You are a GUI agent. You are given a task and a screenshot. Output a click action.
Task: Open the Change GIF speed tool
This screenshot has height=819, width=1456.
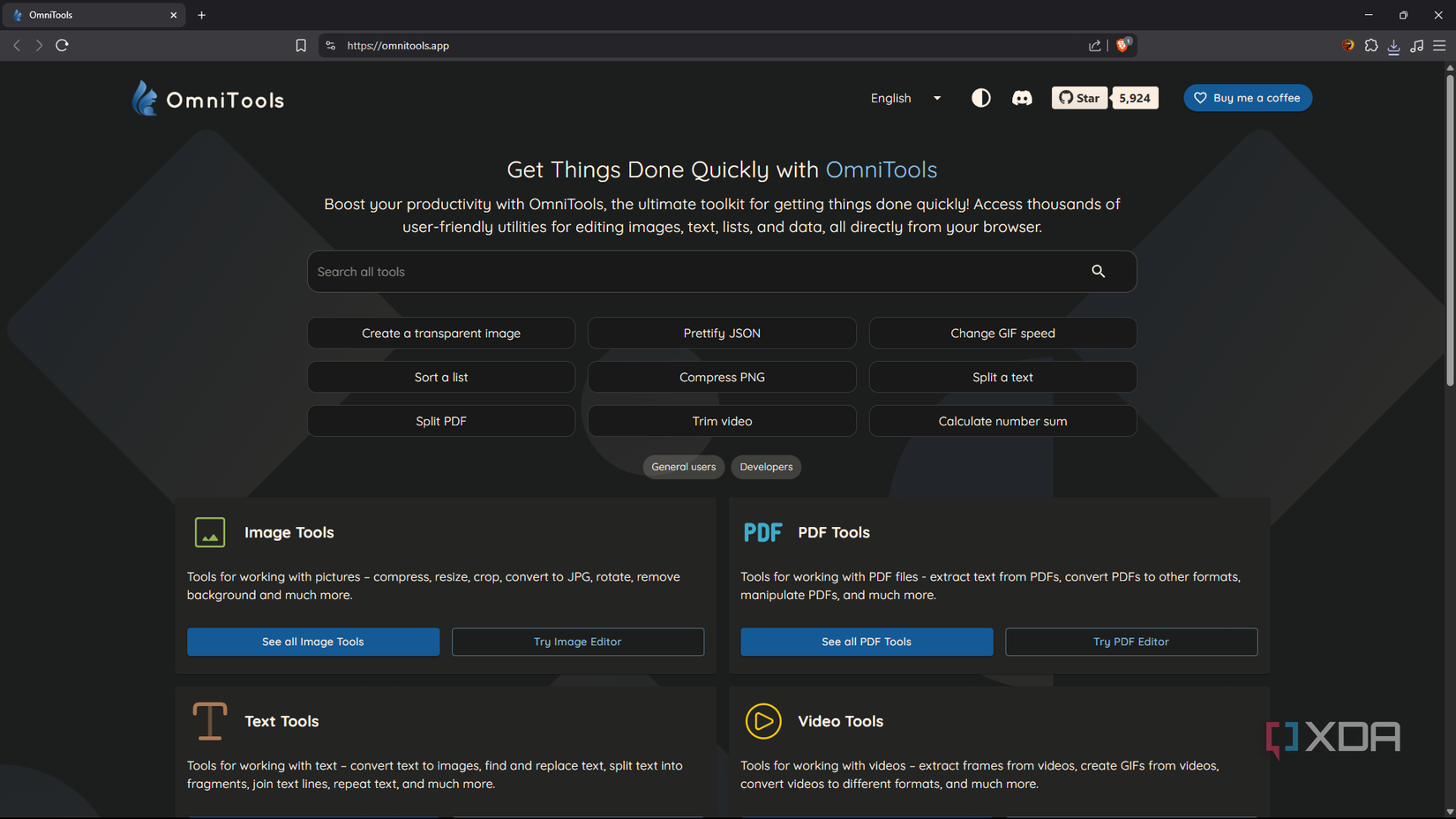[x=1002, y=333]
